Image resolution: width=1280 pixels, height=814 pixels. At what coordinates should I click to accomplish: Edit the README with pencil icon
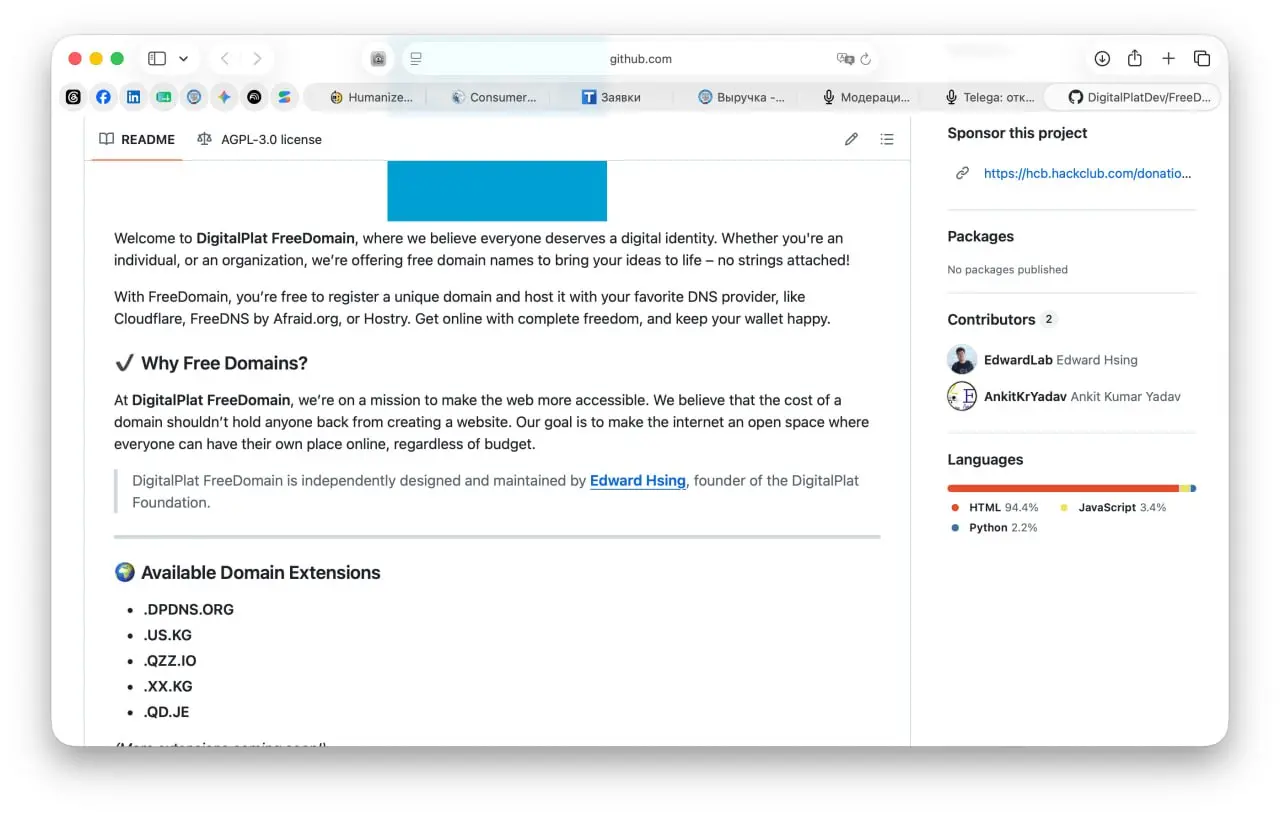[851, 140]
